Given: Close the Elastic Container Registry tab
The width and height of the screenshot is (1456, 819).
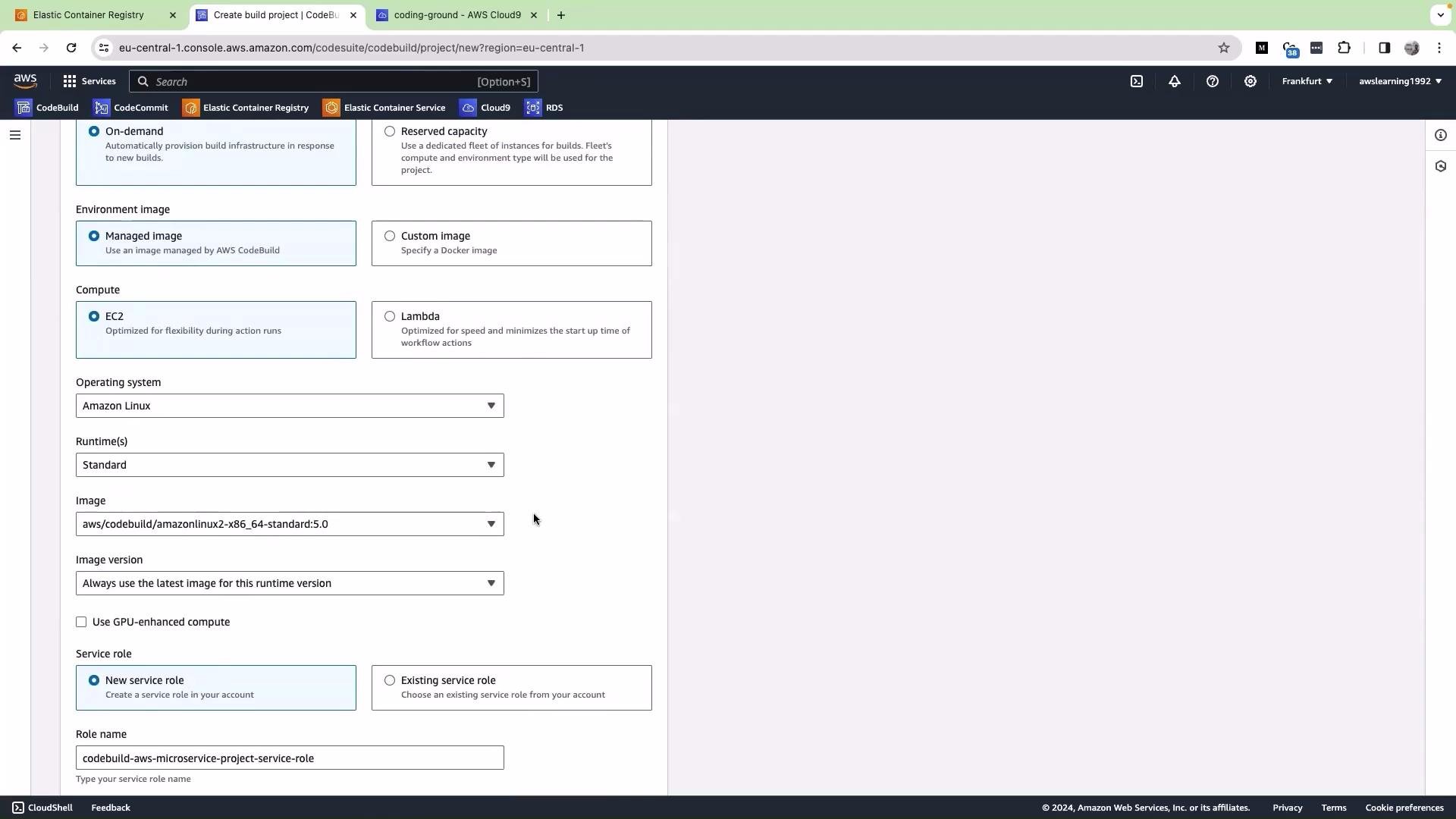Looking at the screenshot, I should pos(173,15).
